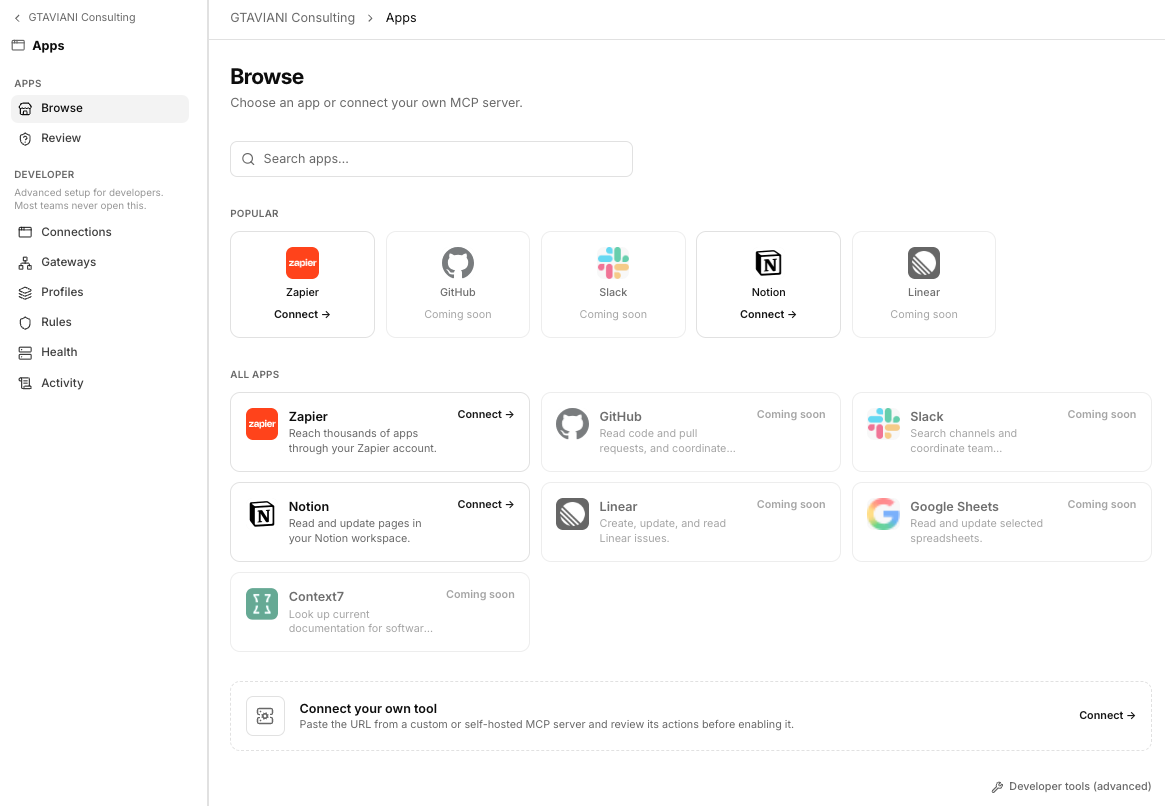The height and width of the screenshot is (806, 1165).
Task: Click the Context7 logo
Action: (x=262, y=604)
